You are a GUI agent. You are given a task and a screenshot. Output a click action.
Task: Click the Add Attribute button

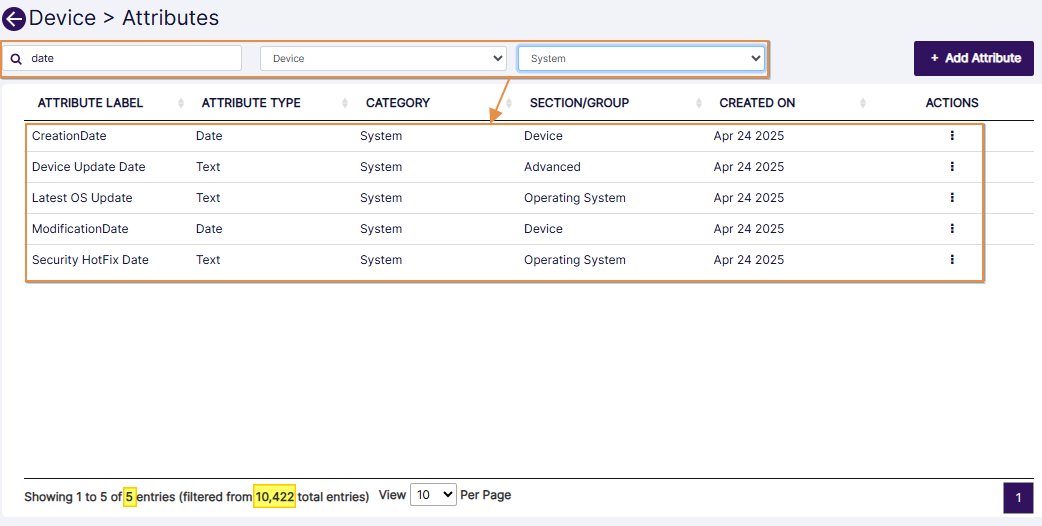point(974,58)
